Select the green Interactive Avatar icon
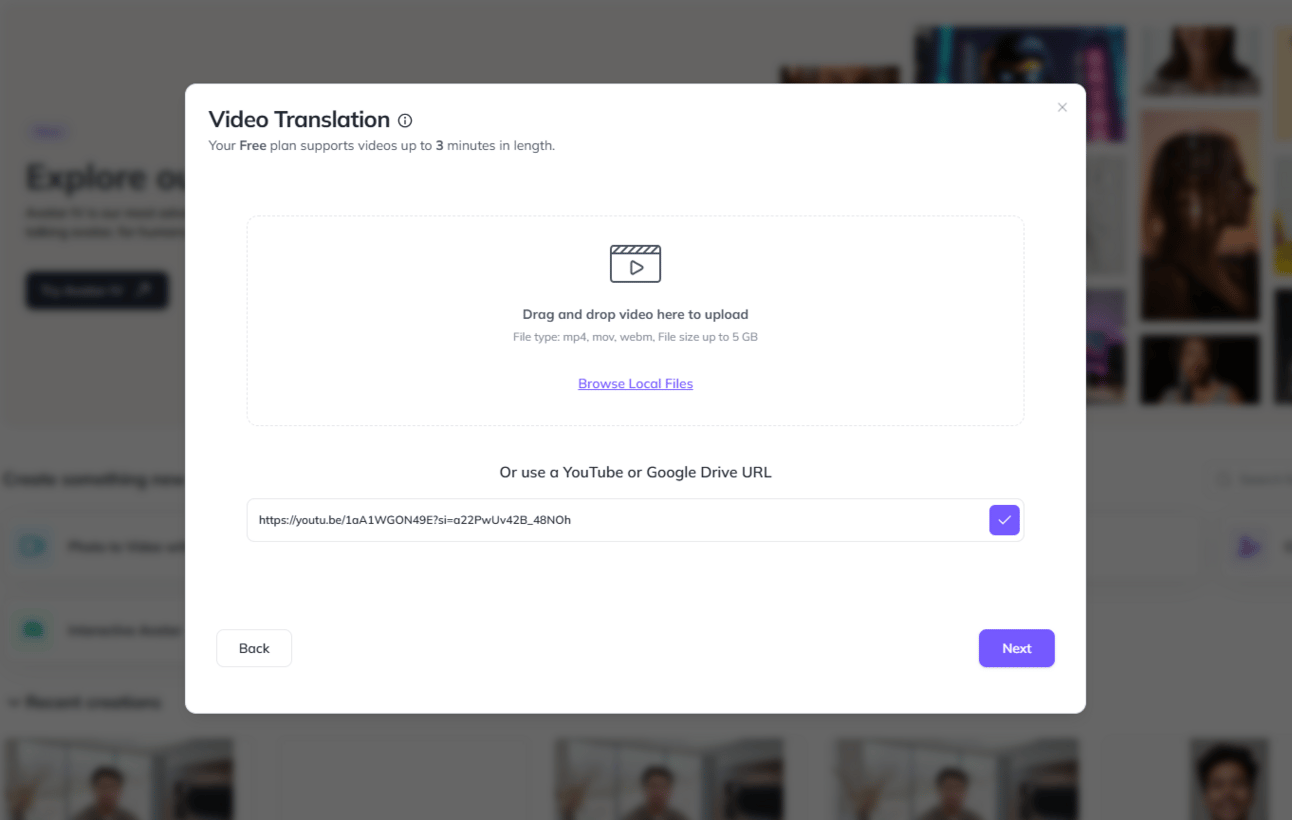This screenshot has height=820, width=1292. pyautogui.click(x=33, y=630)
